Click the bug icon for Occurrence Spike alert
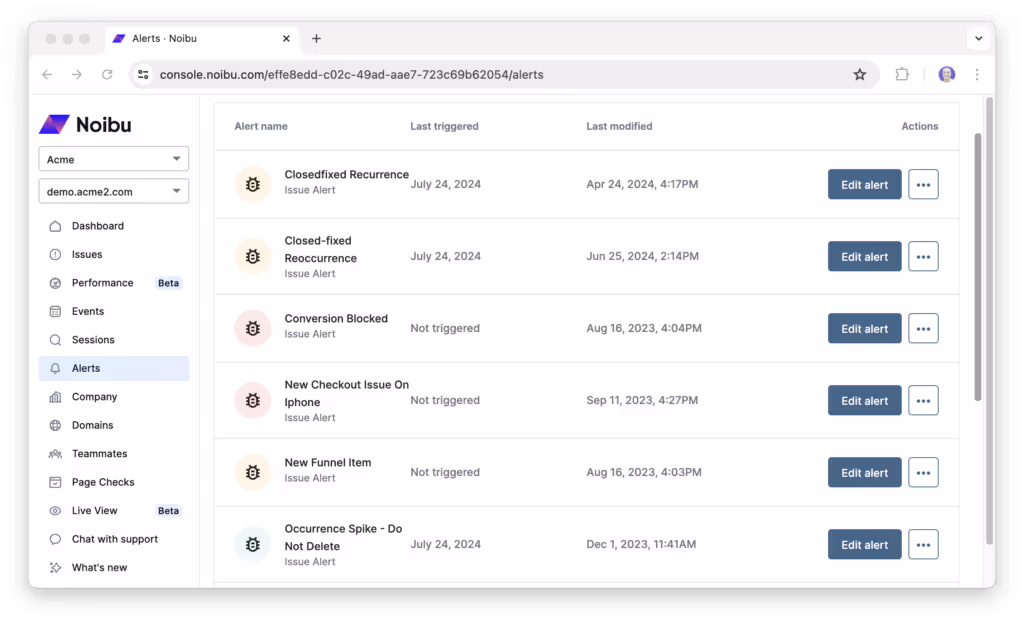 click(253, 544)
